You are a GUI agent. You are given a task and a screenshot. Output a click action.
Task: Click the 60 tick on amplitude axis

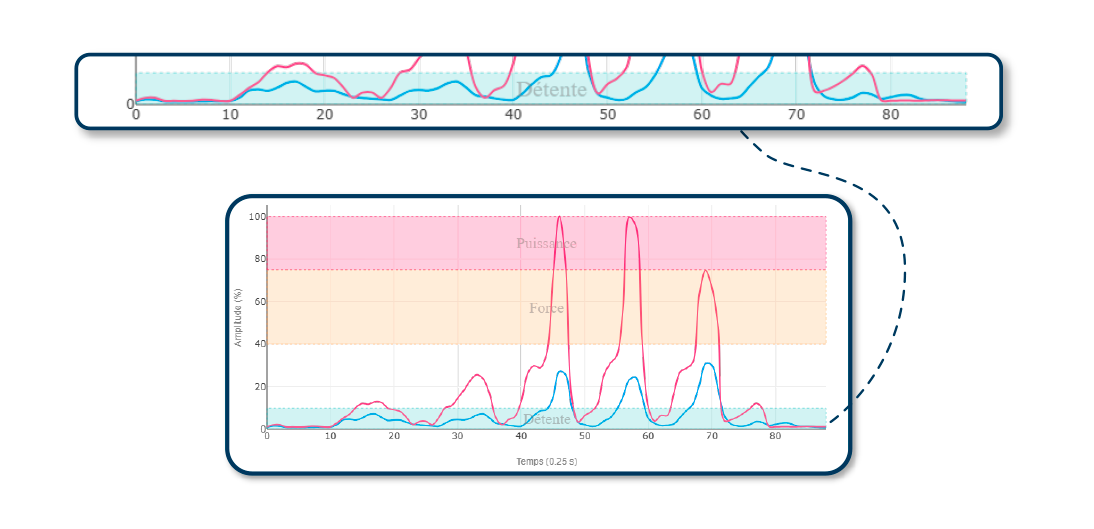[x=259, y=302]
